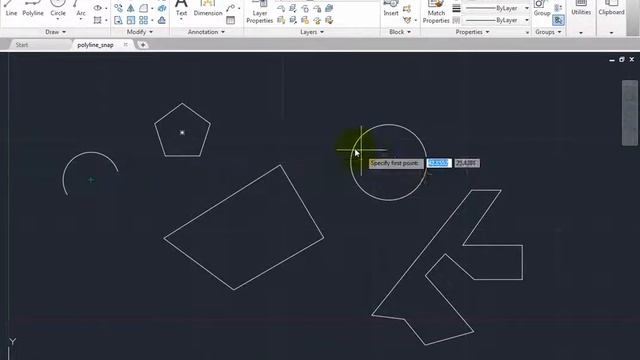Select the Dimension tool
The image size is (640, 360).
pyautogui.click(x=208, y=9)
